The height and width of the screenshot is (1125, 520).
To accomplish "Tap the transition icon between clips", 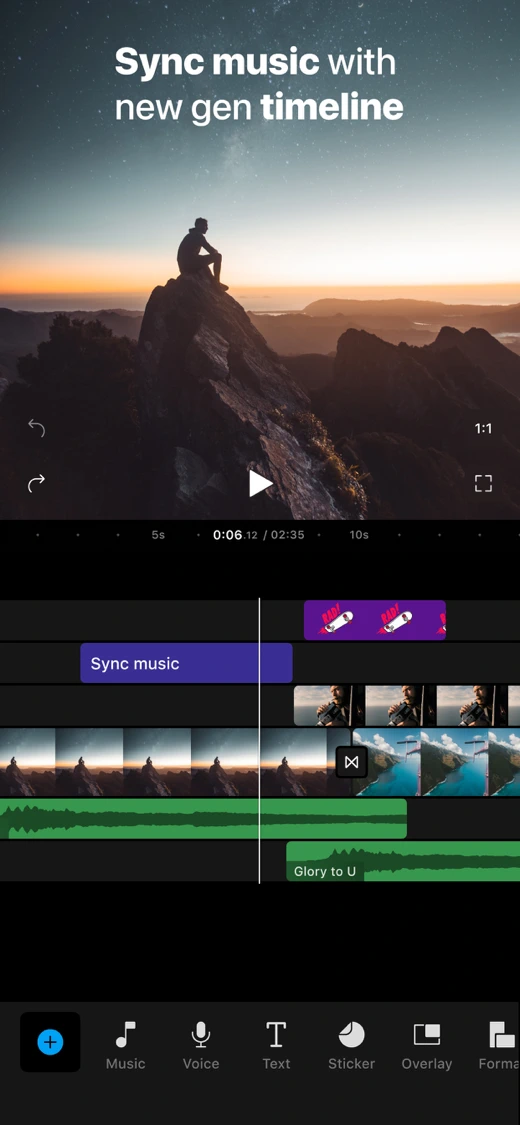I will [351, 762].
